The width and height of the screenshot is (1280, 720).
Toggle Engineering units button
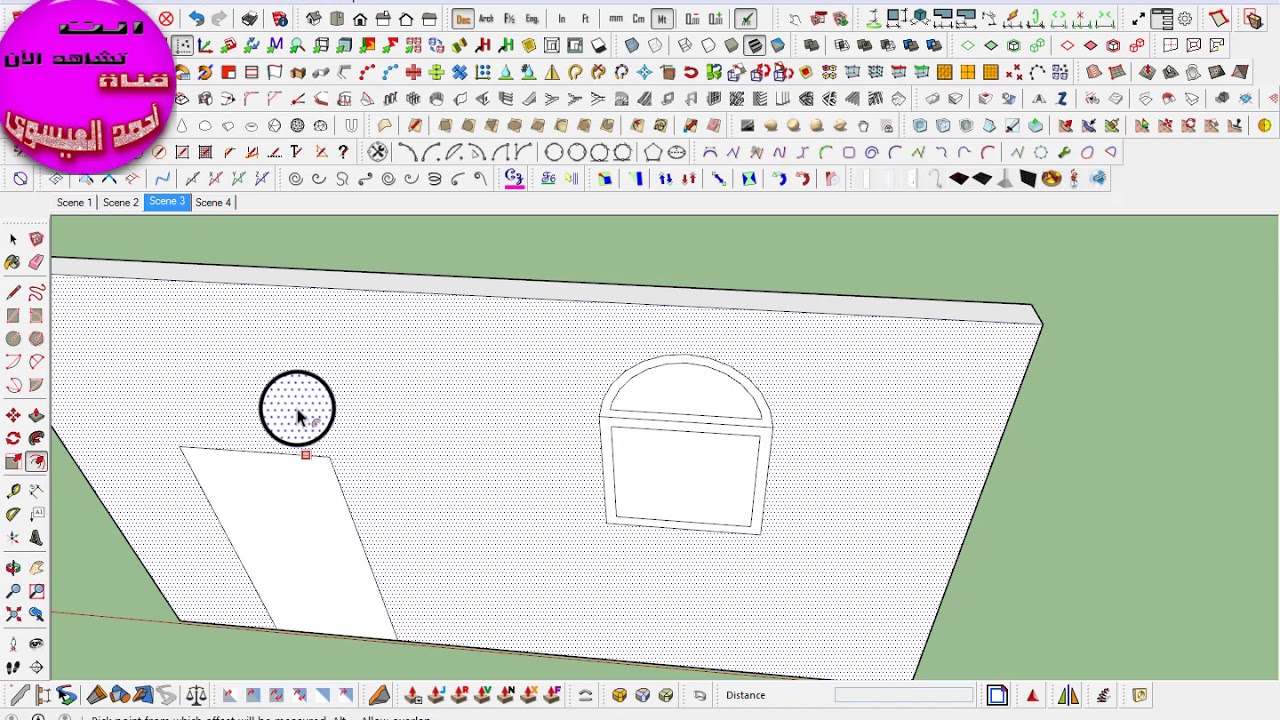[532, 19]
